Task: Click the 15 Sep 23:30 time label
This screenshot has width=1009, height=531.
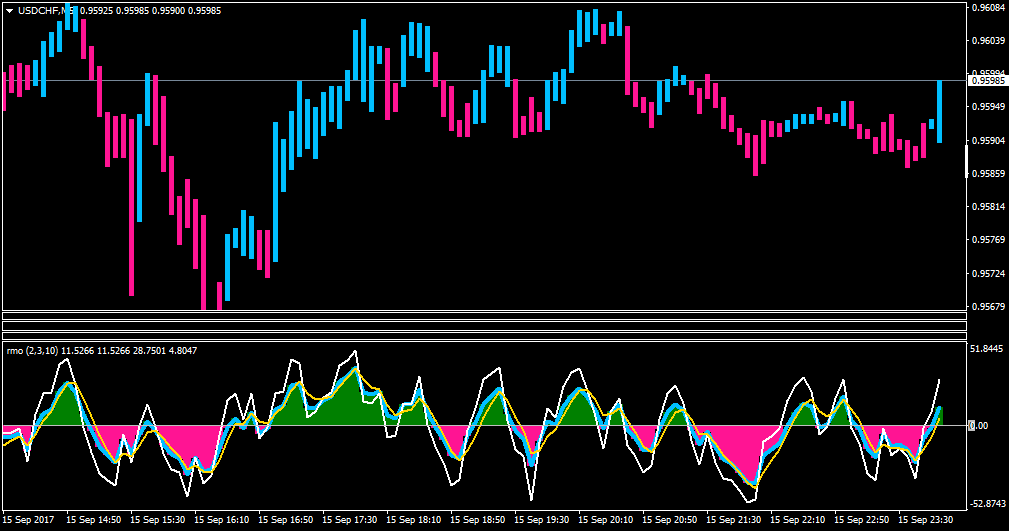Action: pos(925,519)
